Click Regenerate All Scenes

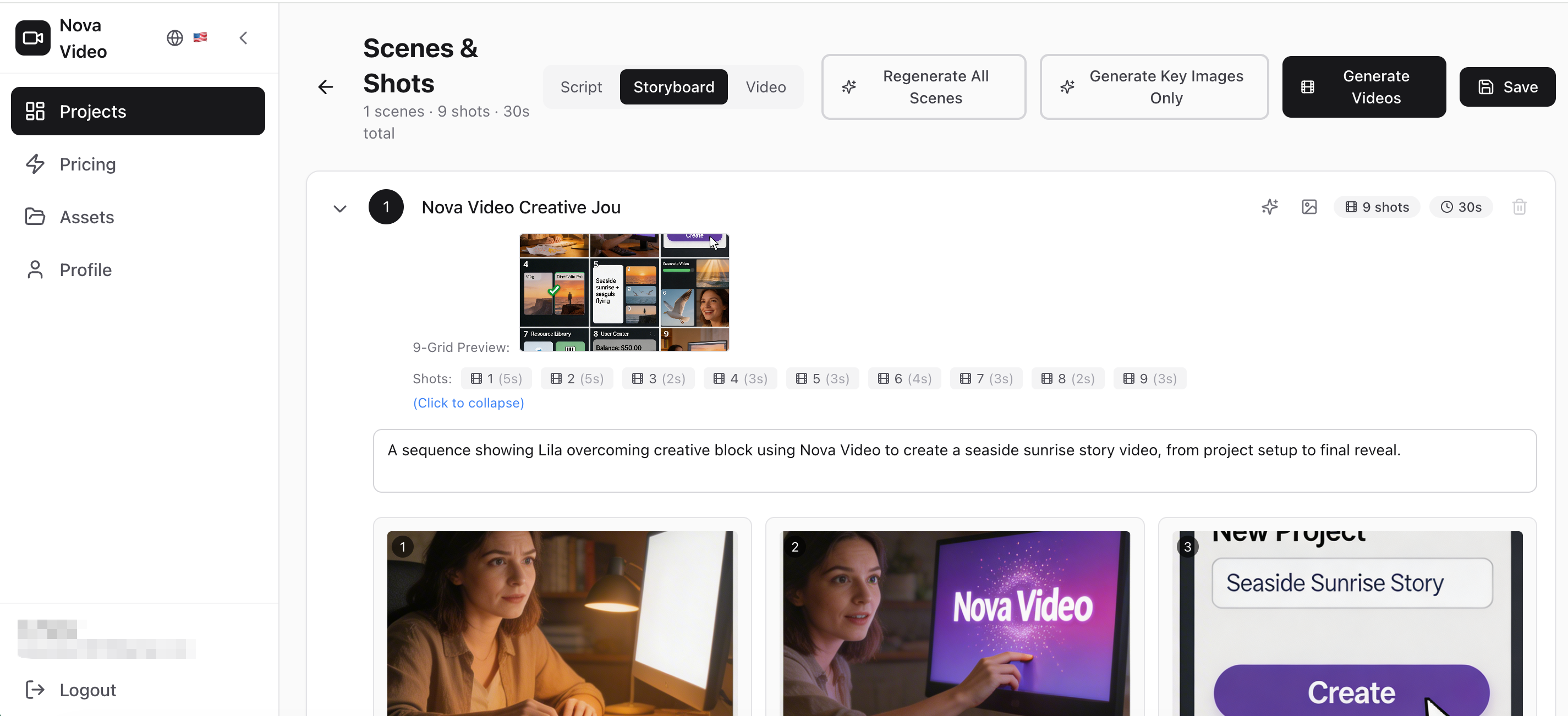[923, 87]
